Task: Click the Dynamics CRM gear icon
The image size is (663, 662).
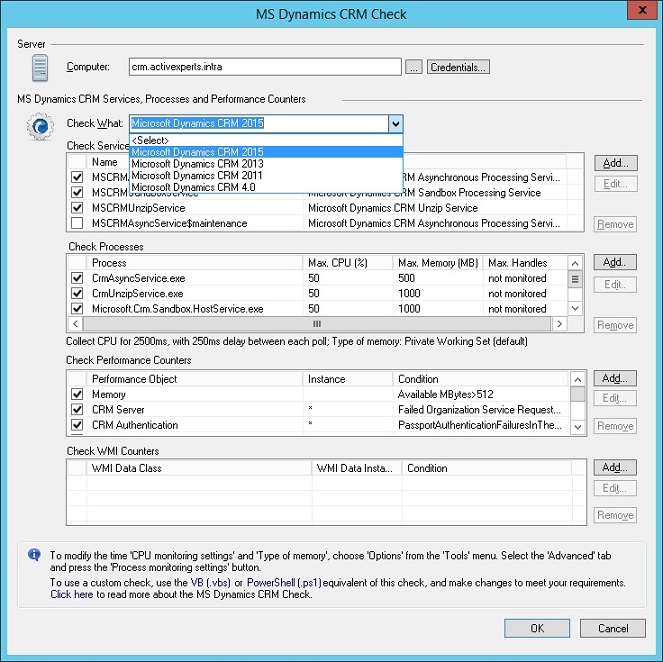Action: pyautogui.click(x=40, y=126)
